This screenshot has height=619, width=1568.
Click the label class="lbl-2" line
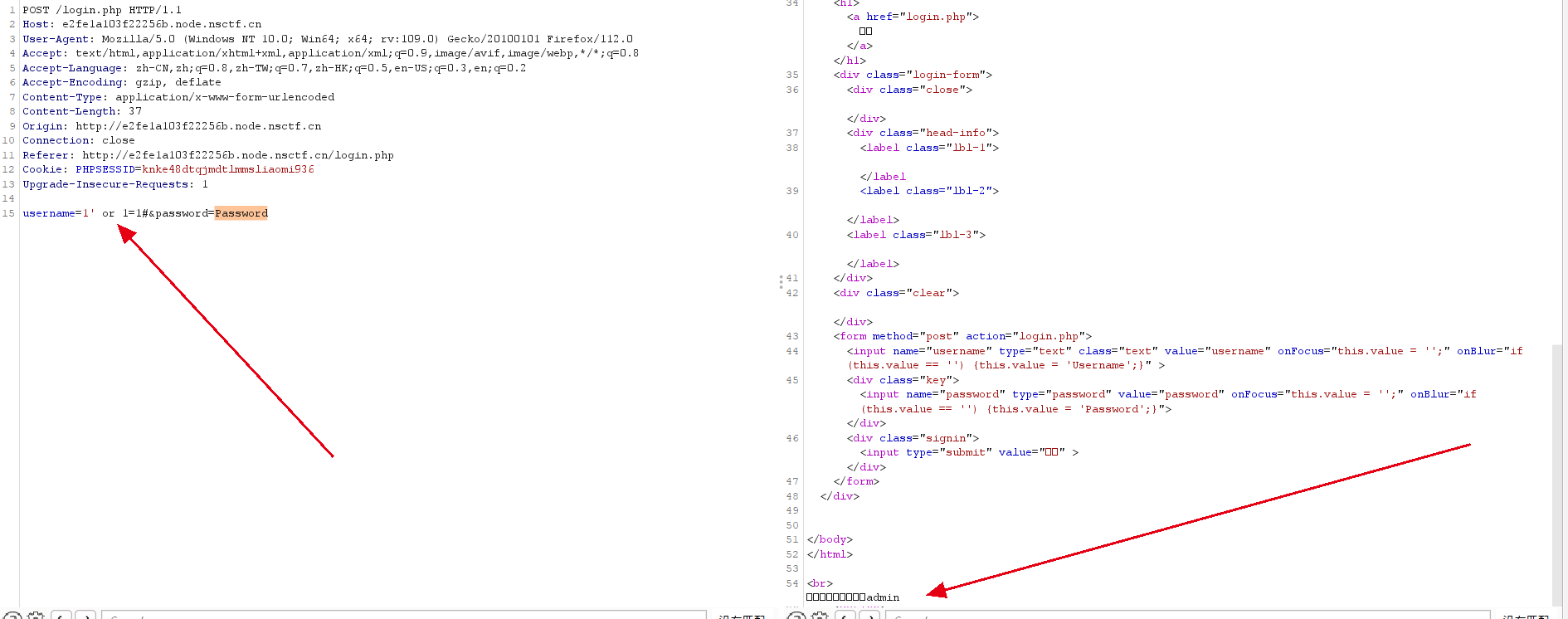point(929,191)
